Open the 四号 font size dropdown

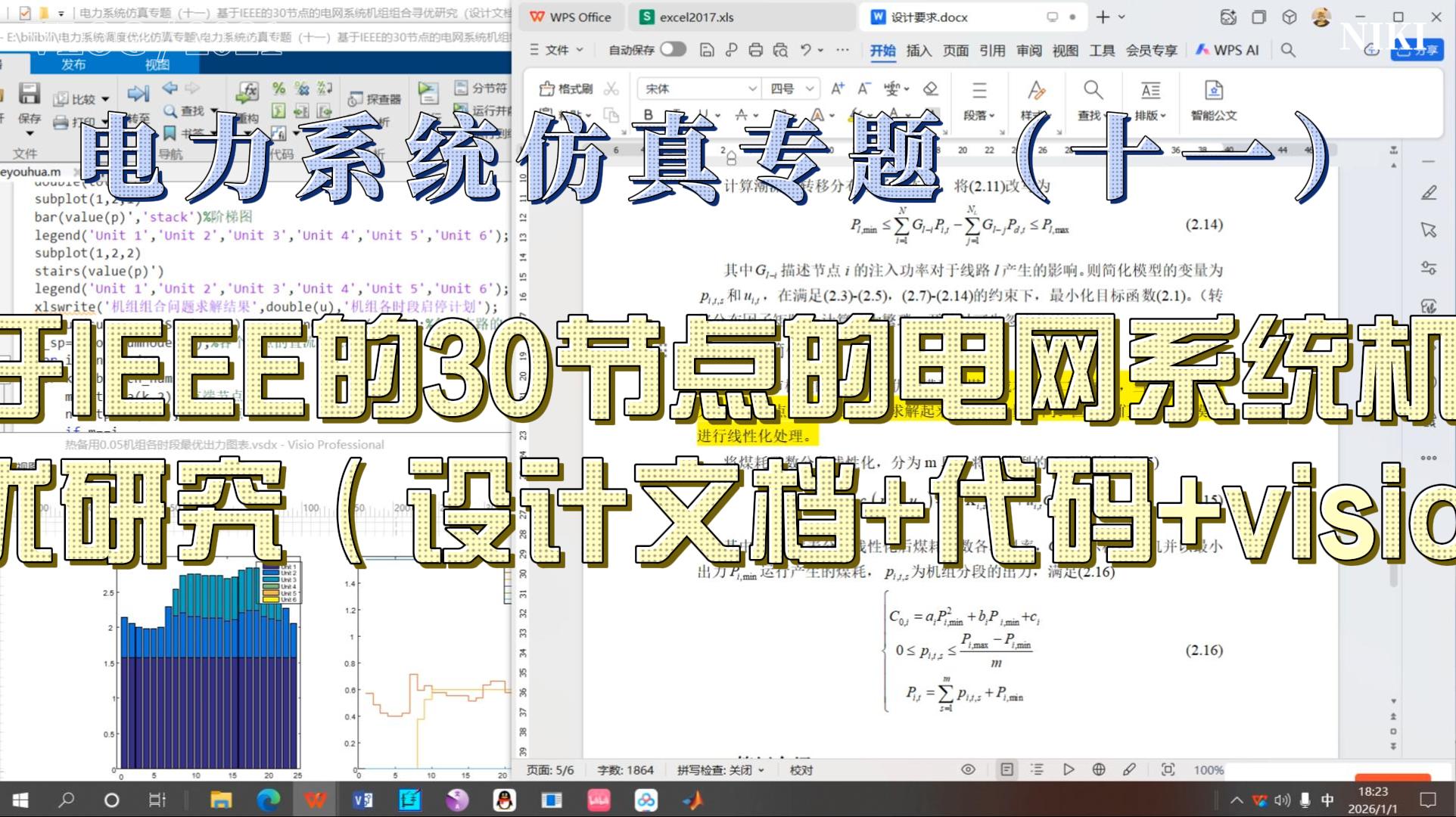pyautogui.click(x=810, y=89)
